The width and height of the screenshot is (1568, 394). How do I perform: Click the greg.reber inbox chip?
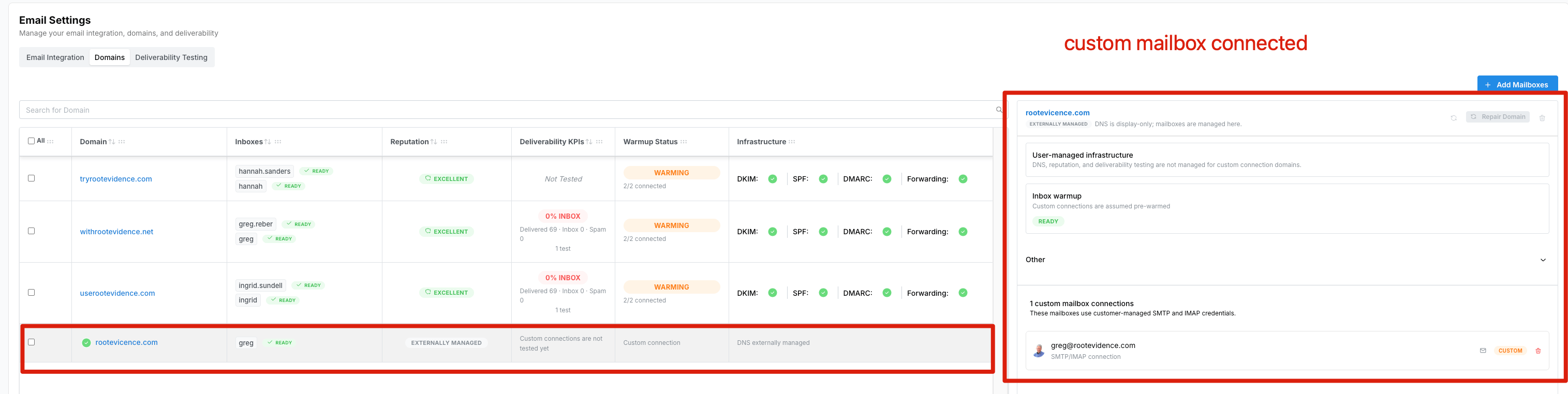256,224
